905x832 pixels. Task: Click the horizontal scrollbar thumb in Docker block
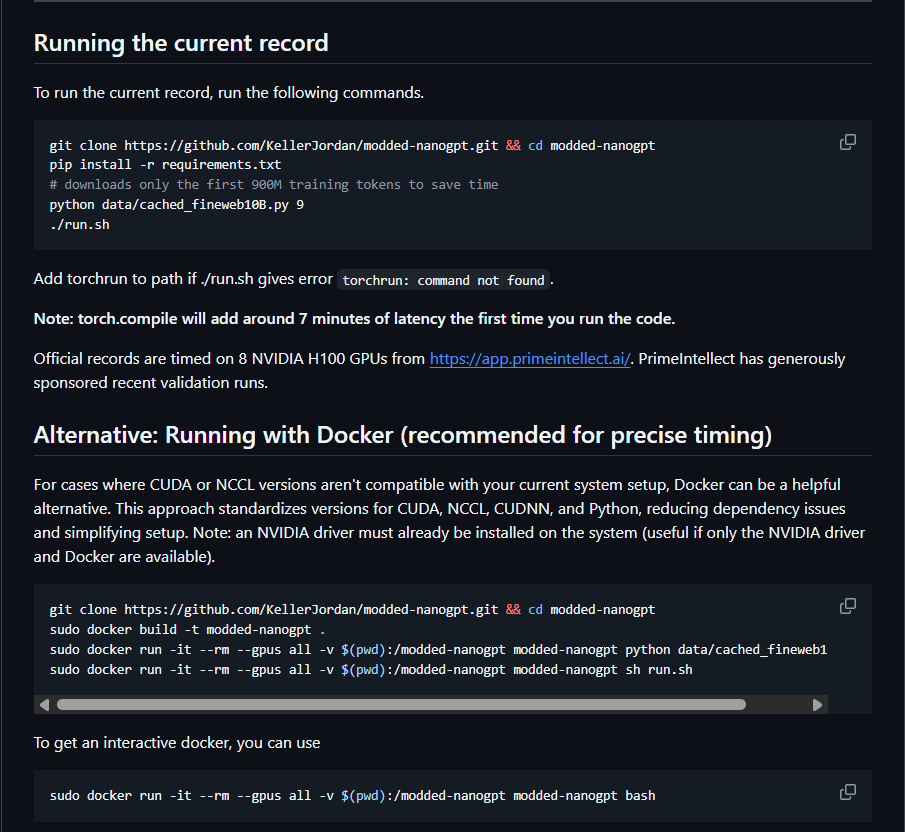click(401, 704)
